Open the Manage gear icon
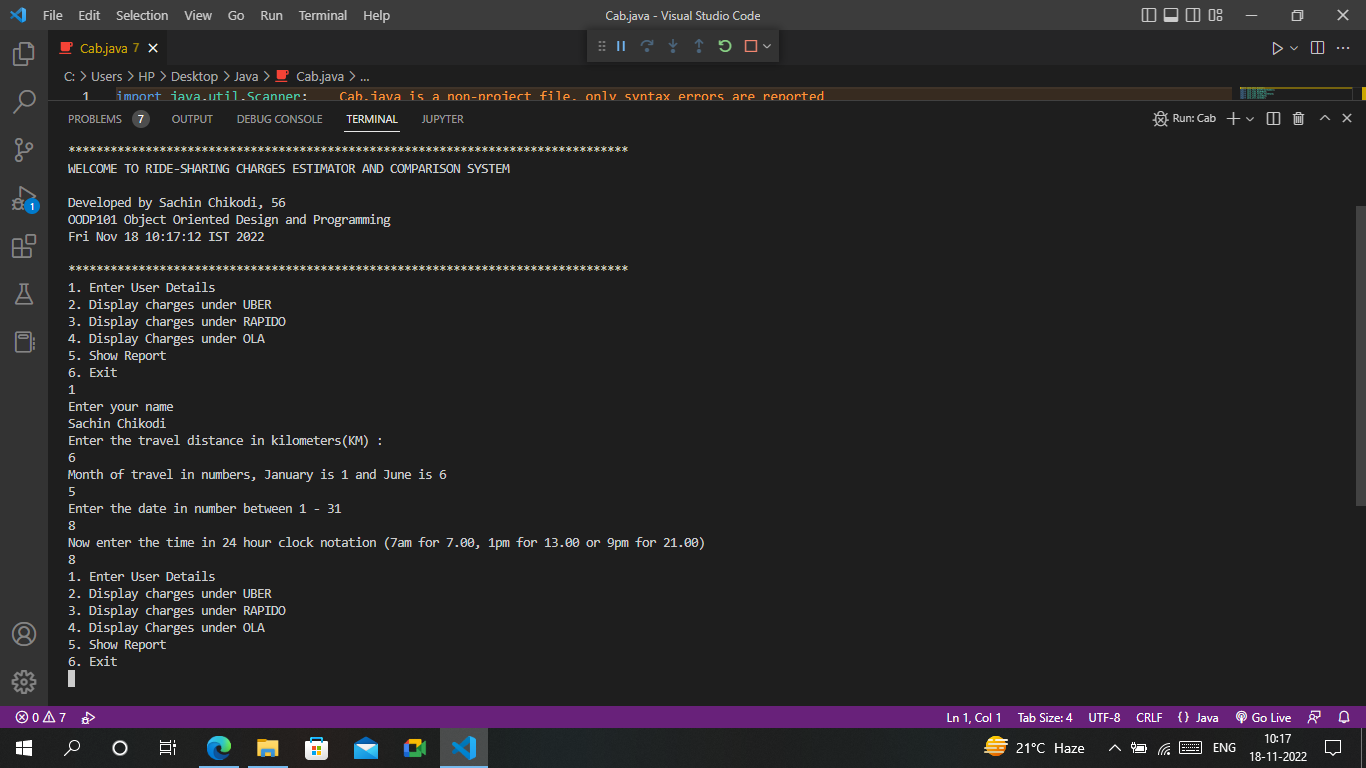This screenshot has height=768, width=1366. pos(24,682)
